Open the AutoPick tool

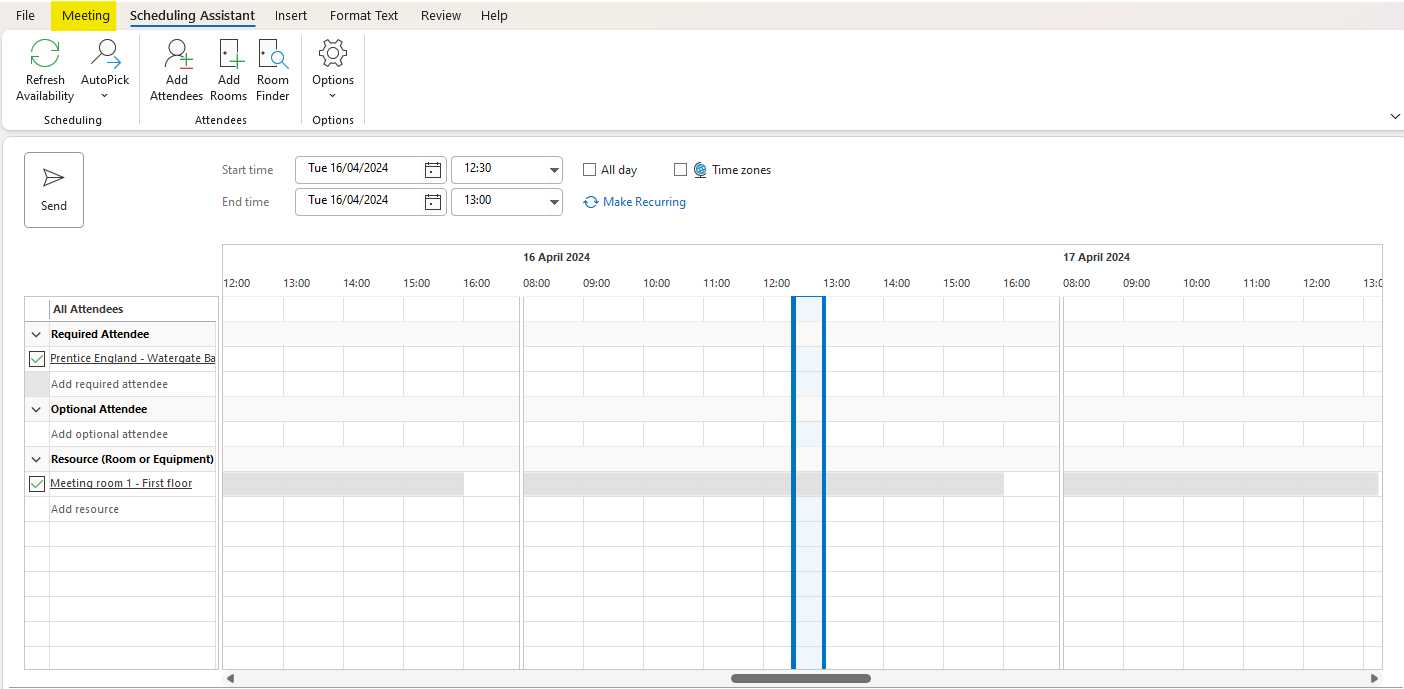pos(105,55)
